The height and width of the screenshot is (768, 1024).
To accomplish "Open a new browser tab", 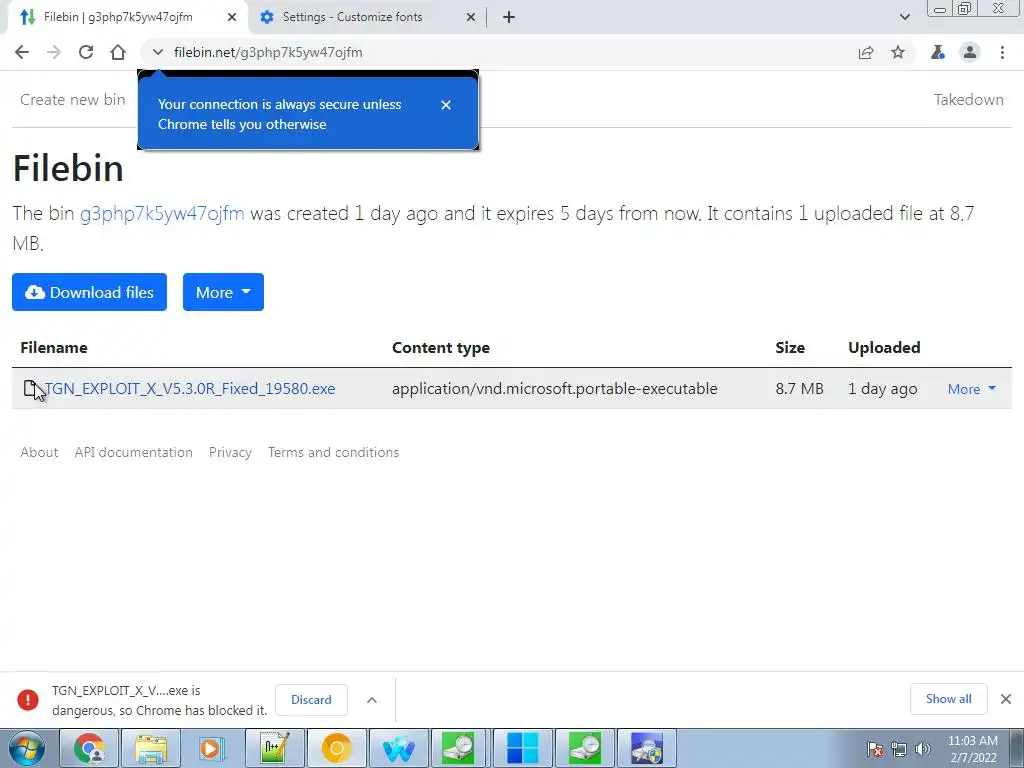I will tap(509, 17).
